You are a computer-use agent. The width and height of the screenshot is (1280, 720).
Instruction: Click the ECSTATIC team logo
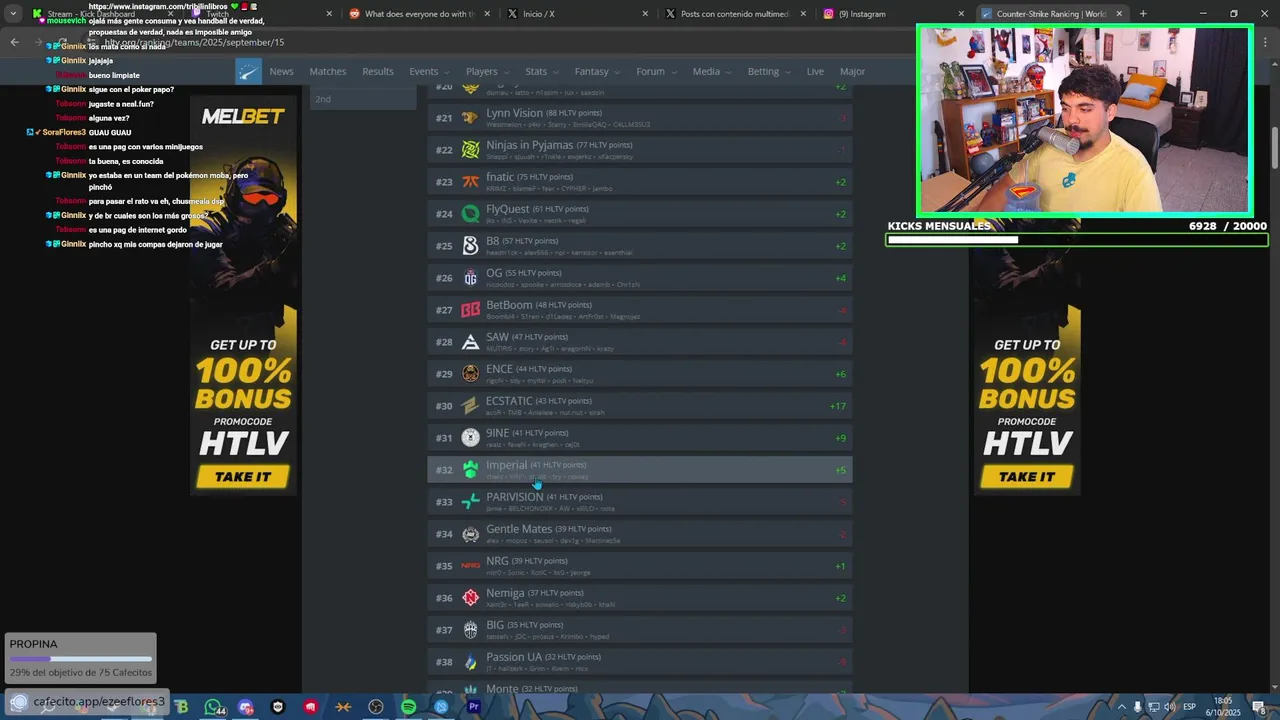[470, 406]
